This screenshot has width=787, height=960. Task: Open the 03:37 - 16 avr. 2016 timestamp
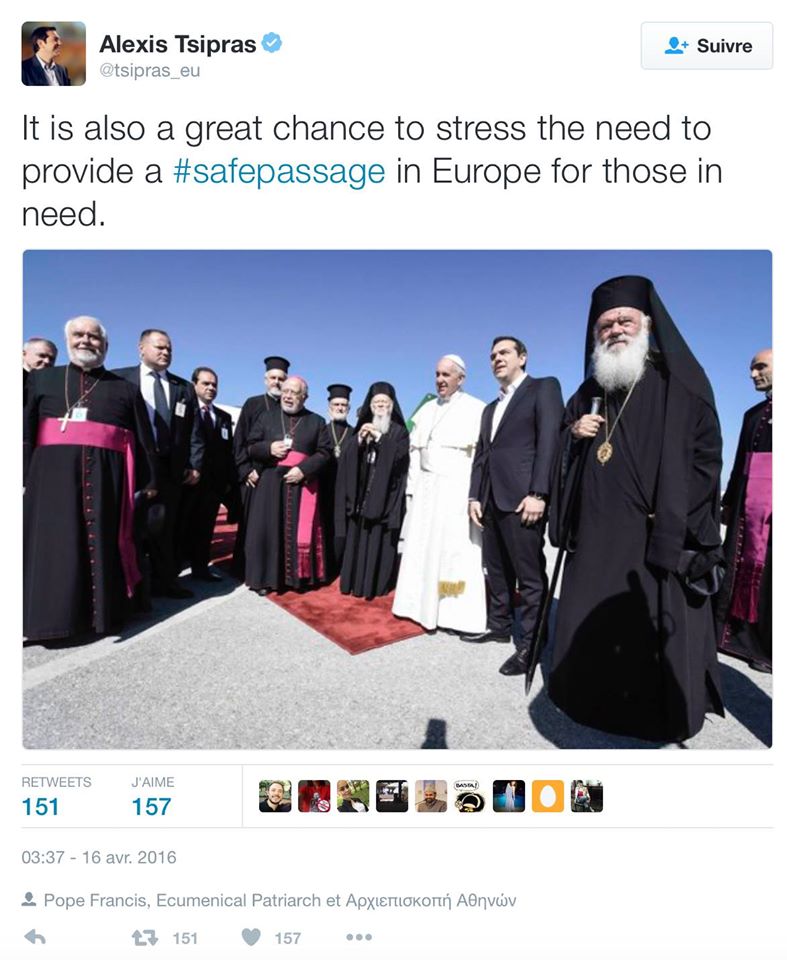pyautogui.click(x=99, y=857)
